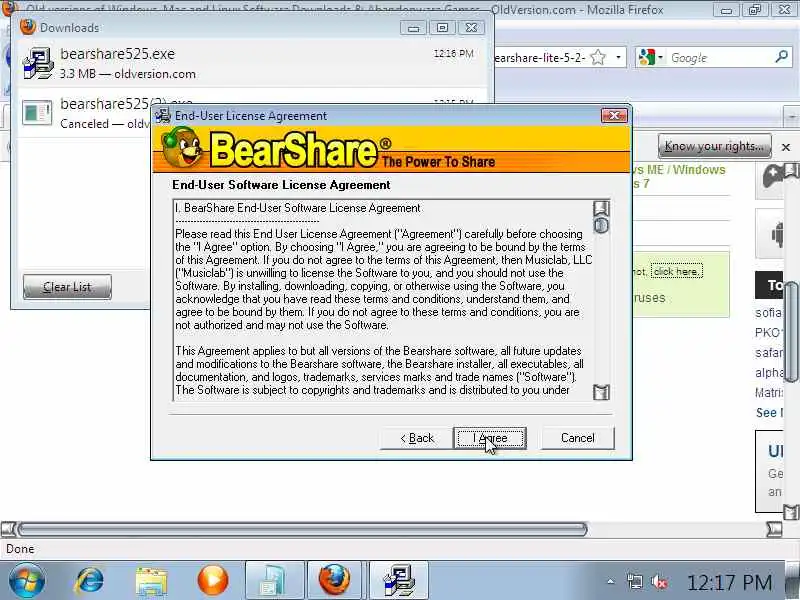Select the canceled bearshare525 download icon
This screenshot has height=600, width=800.
(37, 113)
